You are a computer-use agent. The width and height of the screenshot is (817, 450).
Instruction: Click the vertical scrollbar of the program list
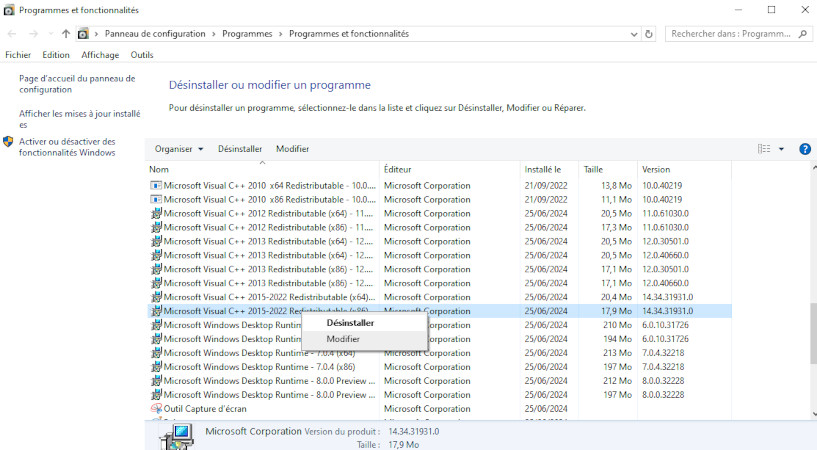[813, 333]
